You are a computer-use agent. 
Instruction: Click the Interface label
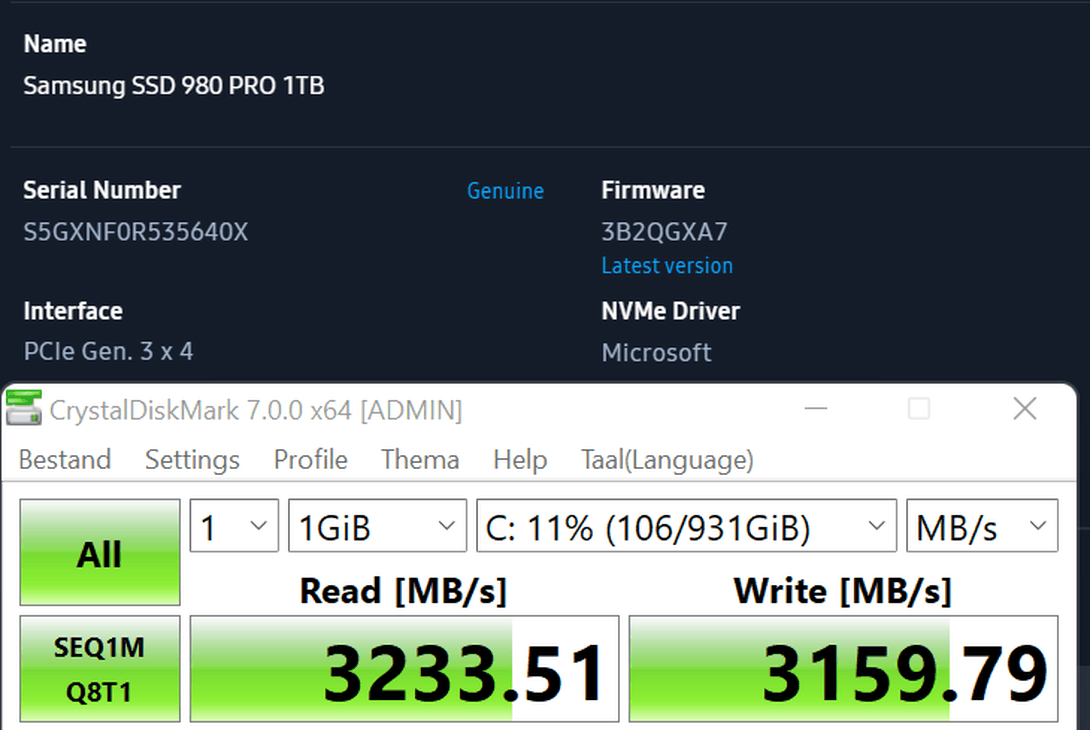73,311
